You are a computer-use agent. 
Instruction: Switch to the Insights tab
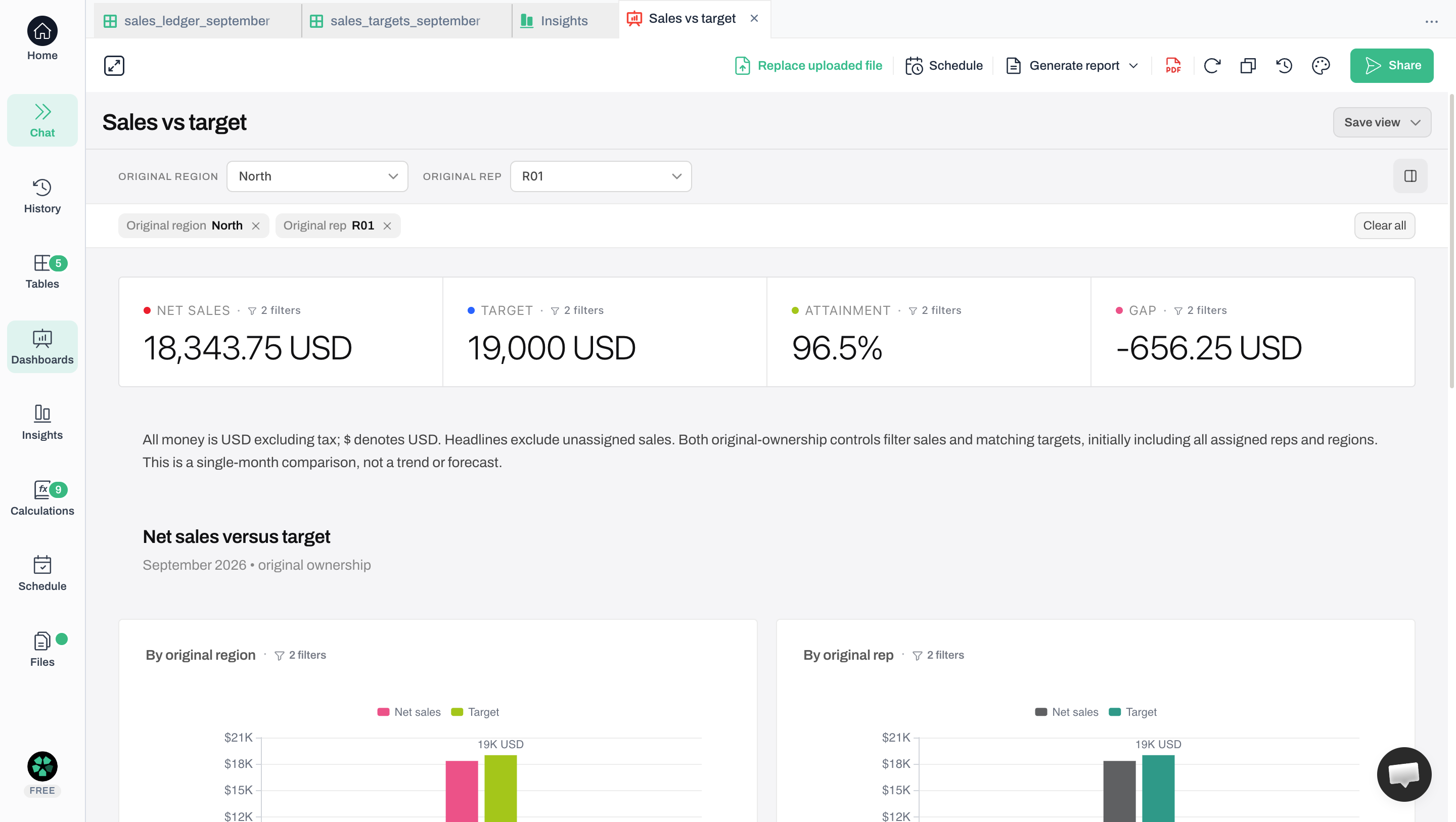point(565,21)
